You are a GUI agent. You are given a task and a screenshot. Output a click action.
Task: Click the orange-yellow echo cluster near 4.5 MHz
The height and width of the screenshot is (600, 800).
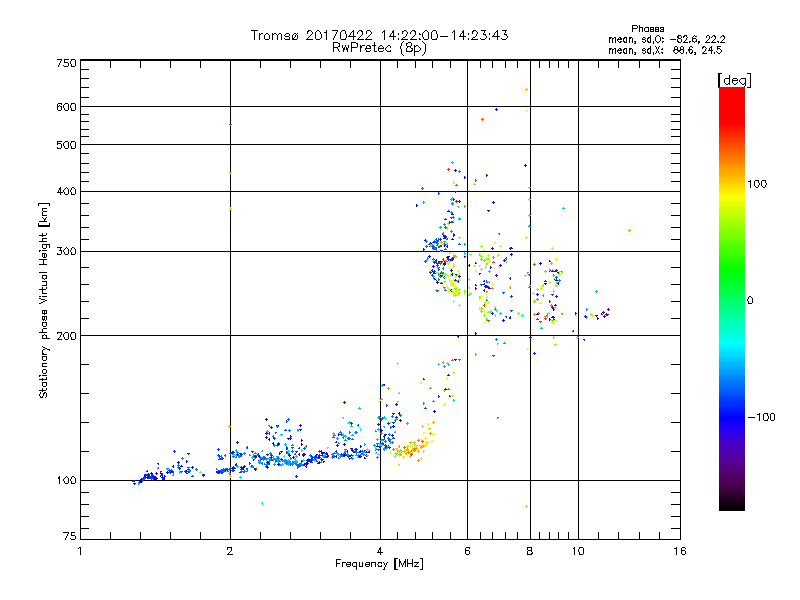pyautogui.click(x=411, y=449)
